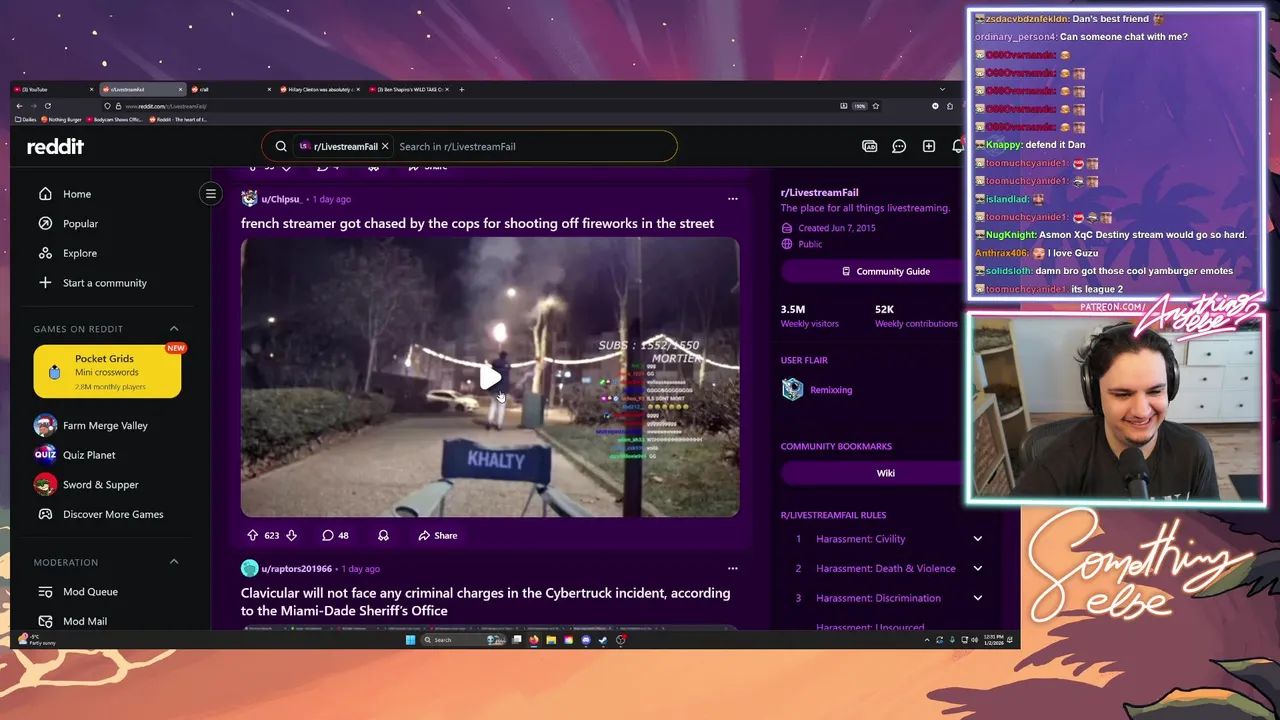Open the Reddit chat icon
The height and width of the screenshot is (720, 1280).
tap(899, 146)
